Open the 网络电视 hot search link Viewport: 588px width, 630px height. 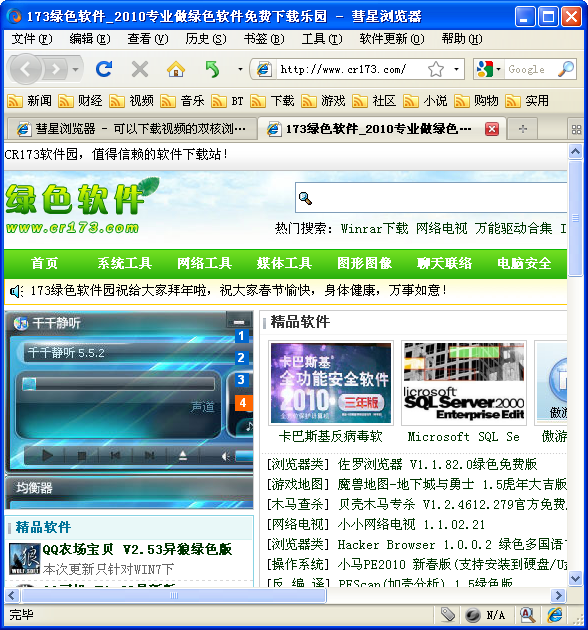coord(441,229)
